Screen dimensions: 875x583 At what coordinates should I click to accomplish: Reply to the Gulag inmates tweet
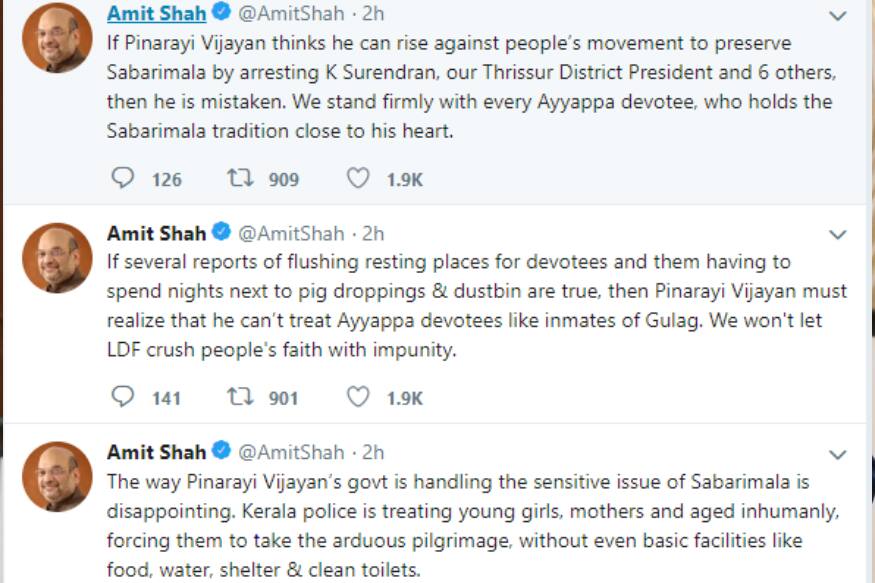point(122,397)
